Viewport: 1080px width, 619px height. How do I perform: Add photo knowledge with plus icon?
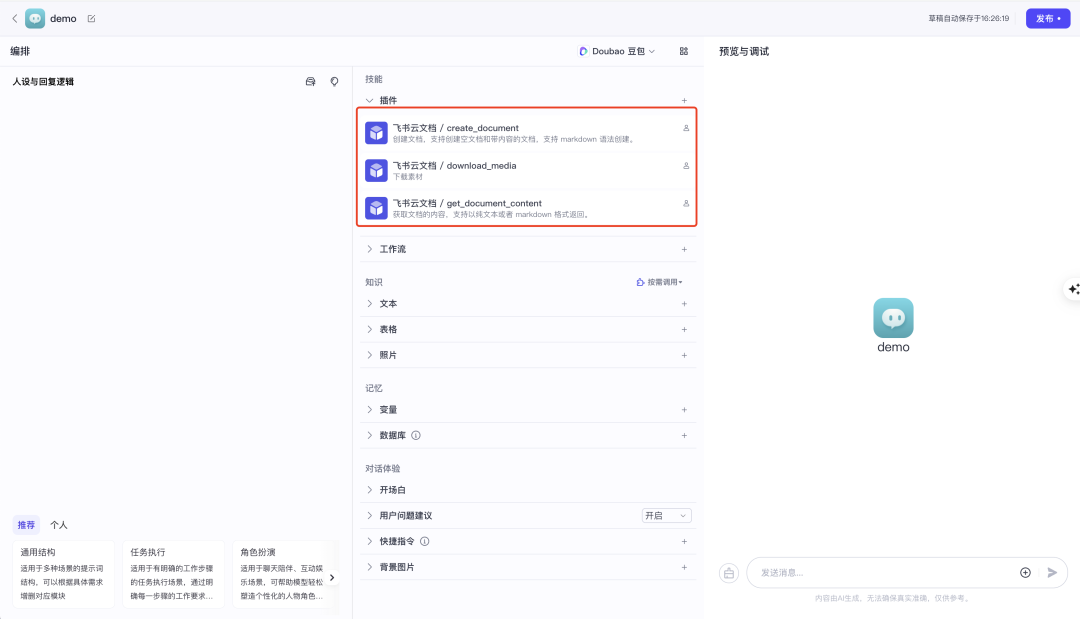(x=684, y=355)
